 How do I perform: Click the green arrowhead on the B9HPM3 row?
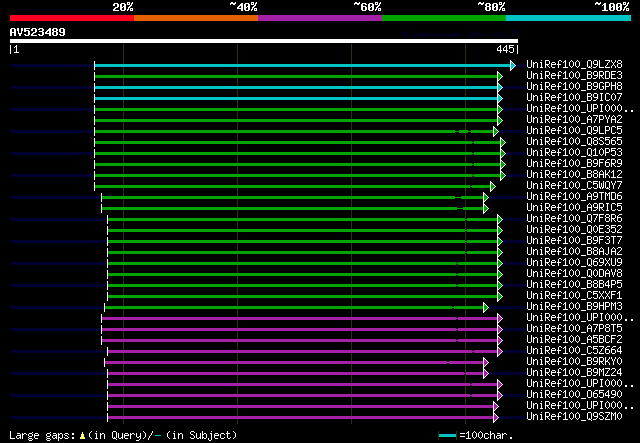(486, 307)
